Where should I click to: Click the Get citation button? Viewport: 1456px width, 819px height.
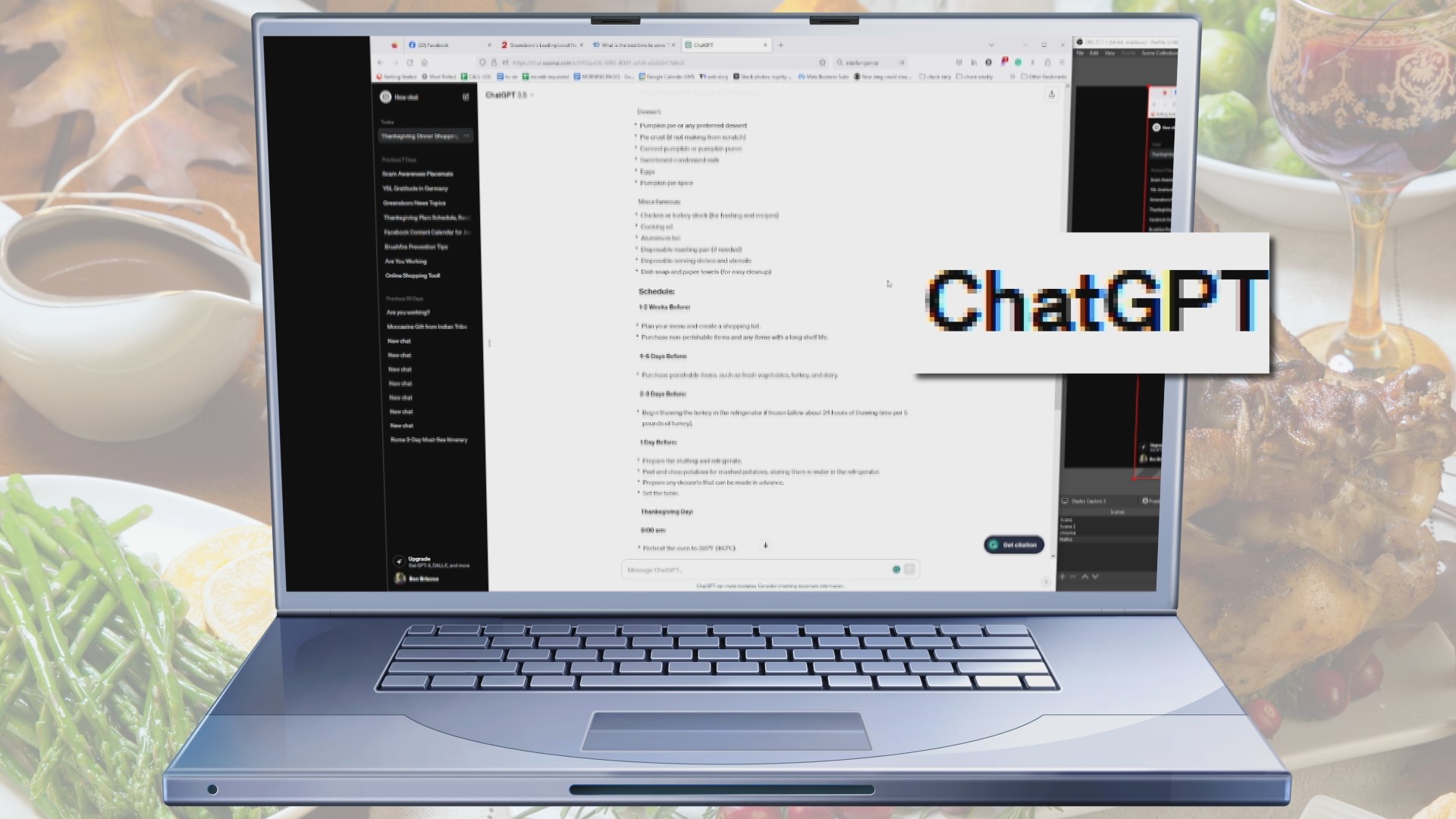click(x=1014, y=544)
